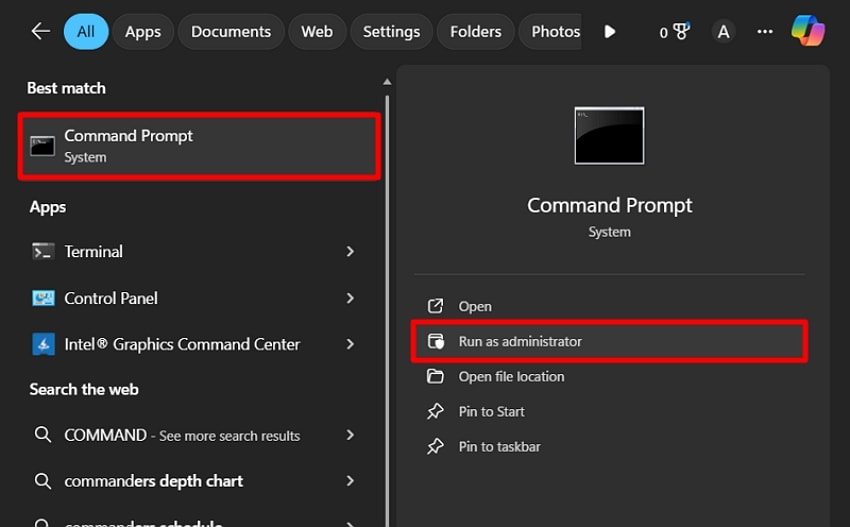Choose Pin to Start

[609, 412]
